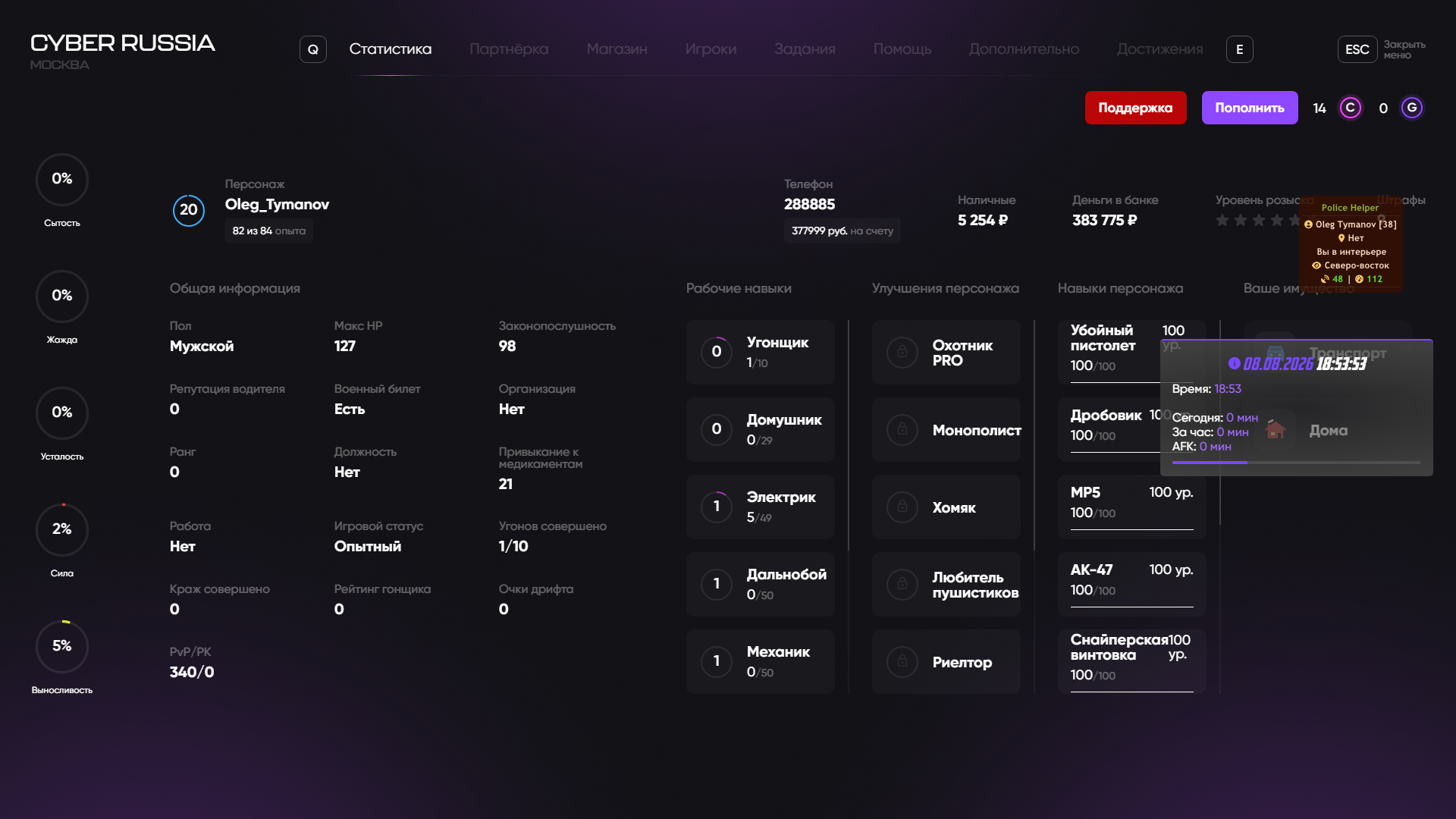The width and height of the screenshot is (1456, 819).
Task: Click the eye icon beside Северо-восток
Action: point(1316,265)
